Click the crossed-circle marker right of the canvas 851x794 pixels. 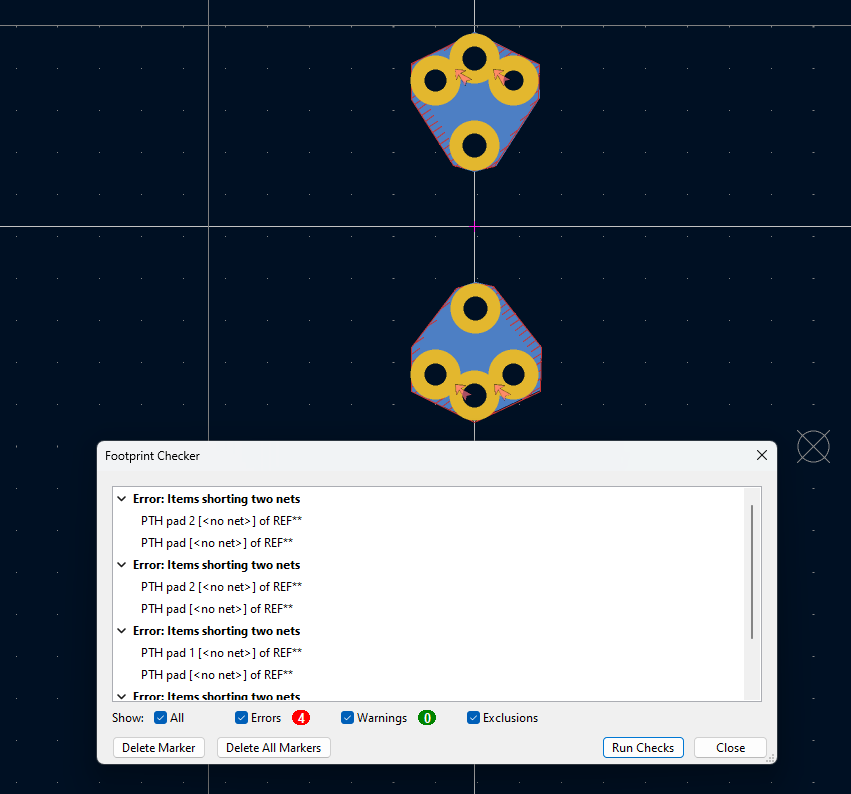pos(813,446)
